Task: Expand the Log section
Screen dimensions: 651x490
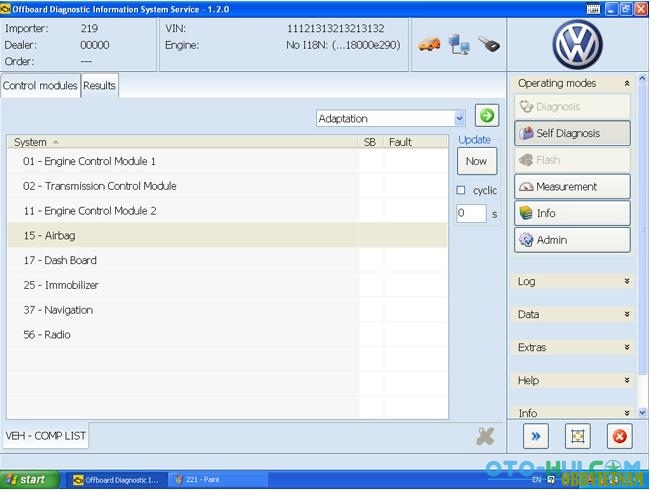Action: [x=573, y=282]
